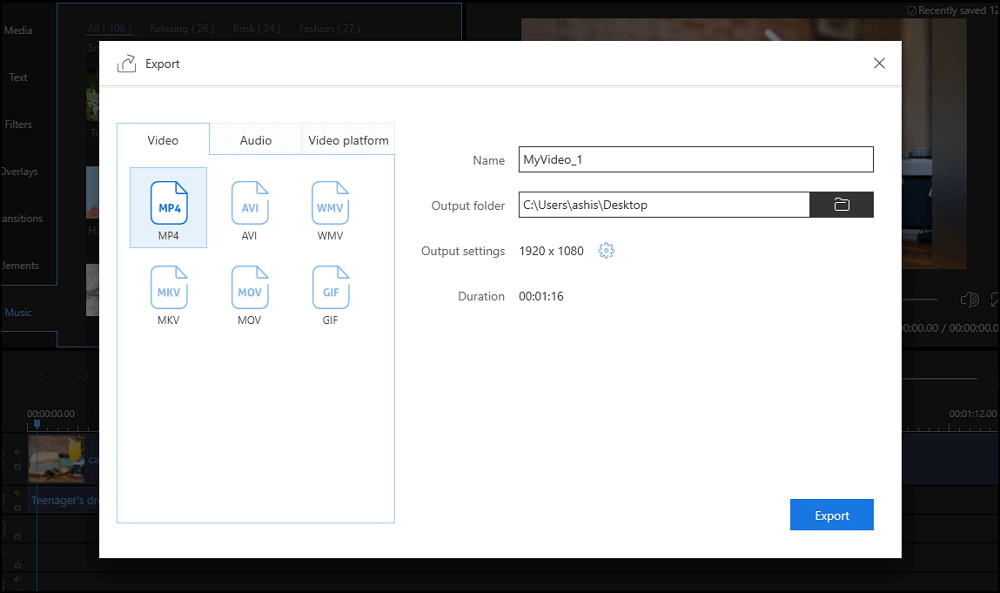Select the MKV format icon

pos(168,288)
